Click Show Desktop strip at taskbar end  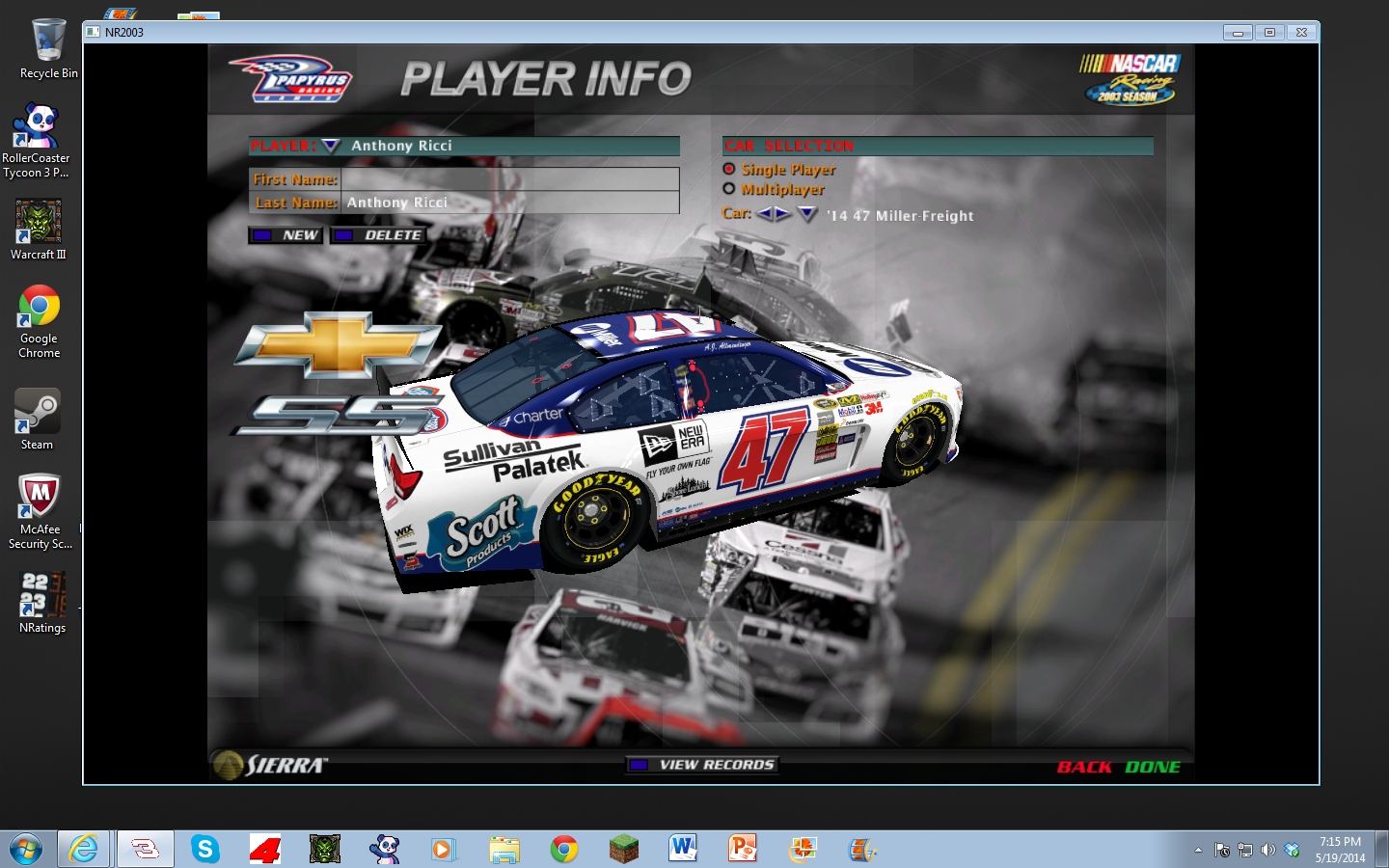click(1381, 850)
